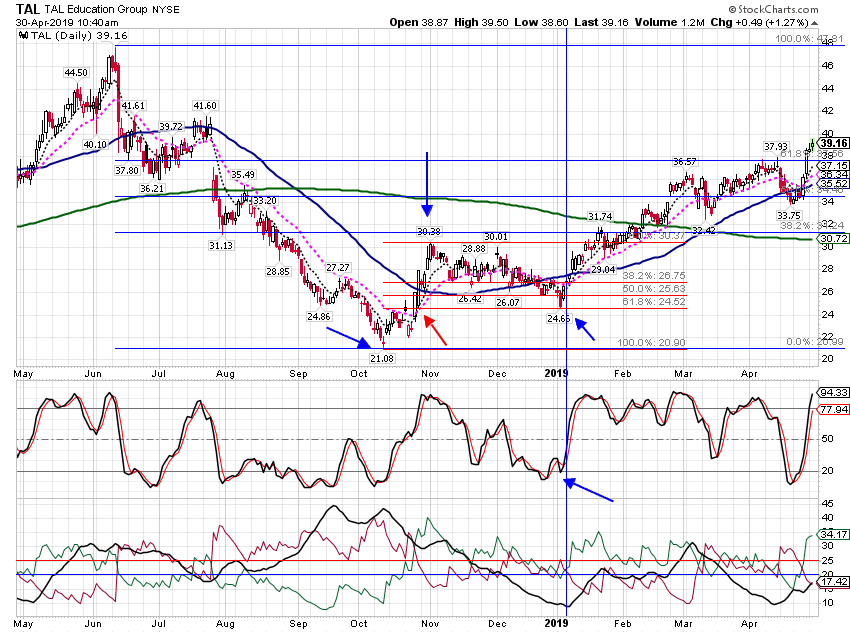Click the 50.0%: 25.63 Fibonacci label
850x633 pixels.
pos(654,289)
